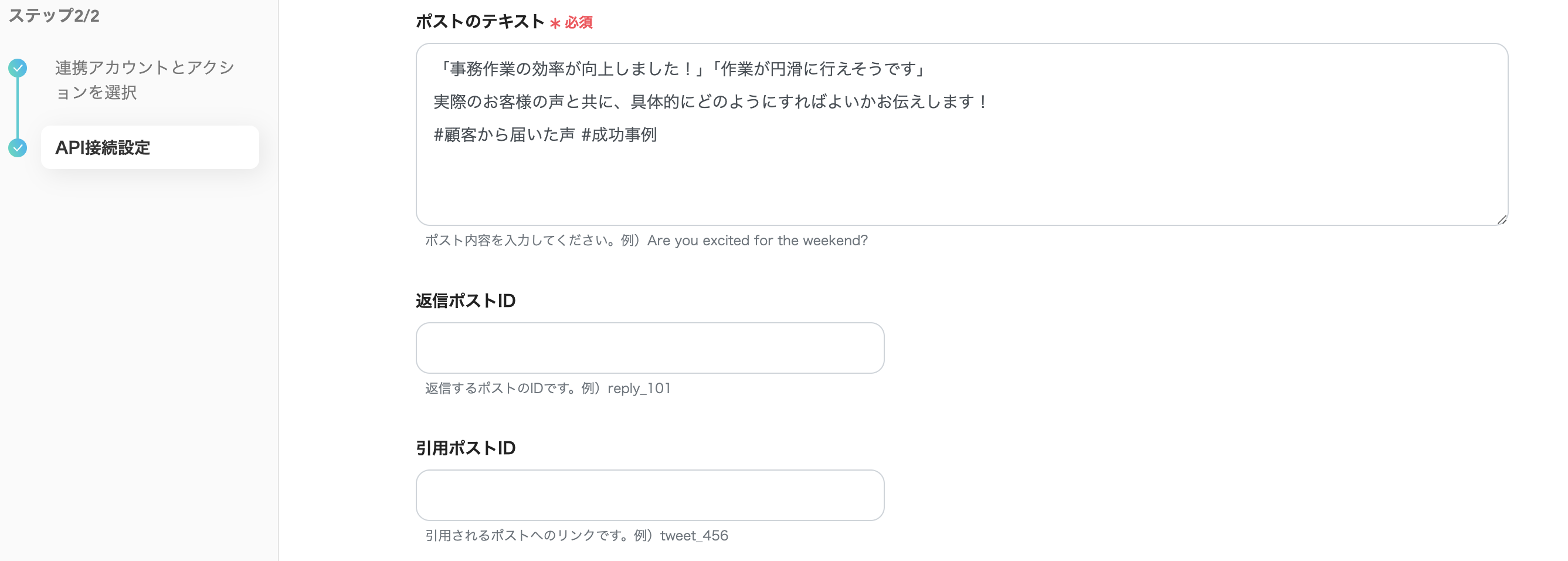Click the red asterisk 必須 indicator
This screenshot has height=561, width=1568.
pos(573,23)
